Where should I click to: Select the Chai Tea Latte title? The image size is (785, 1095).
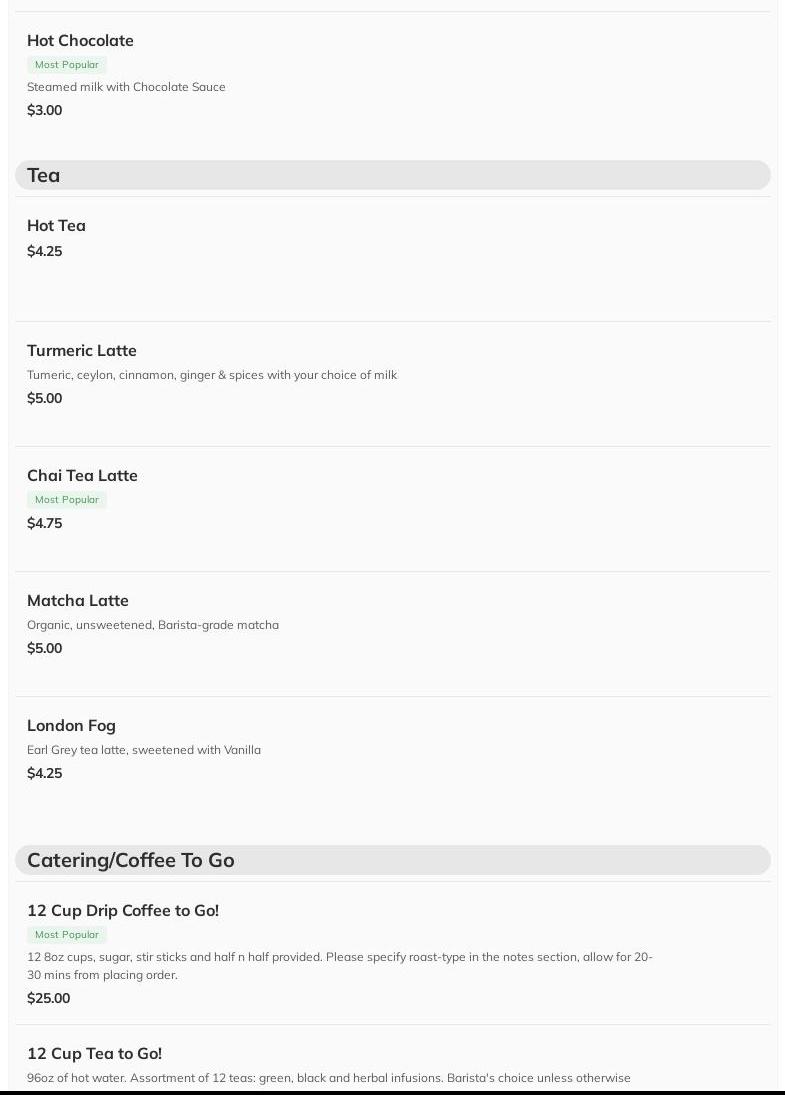coord(82,476)
